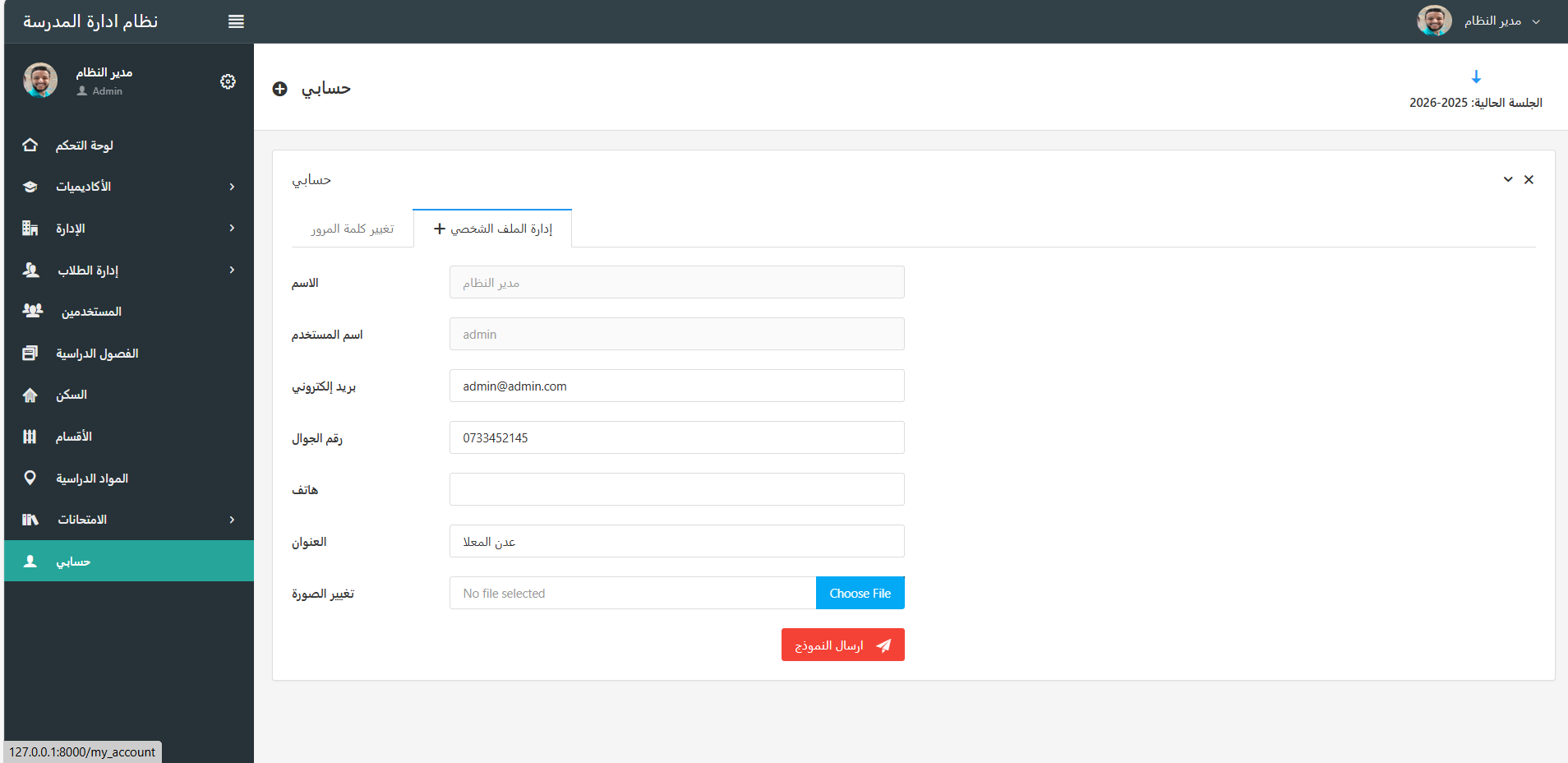Click نظام ادارة المدرسة site title
Viewport: 1568px width, 763px height.
tap(90, 21)
